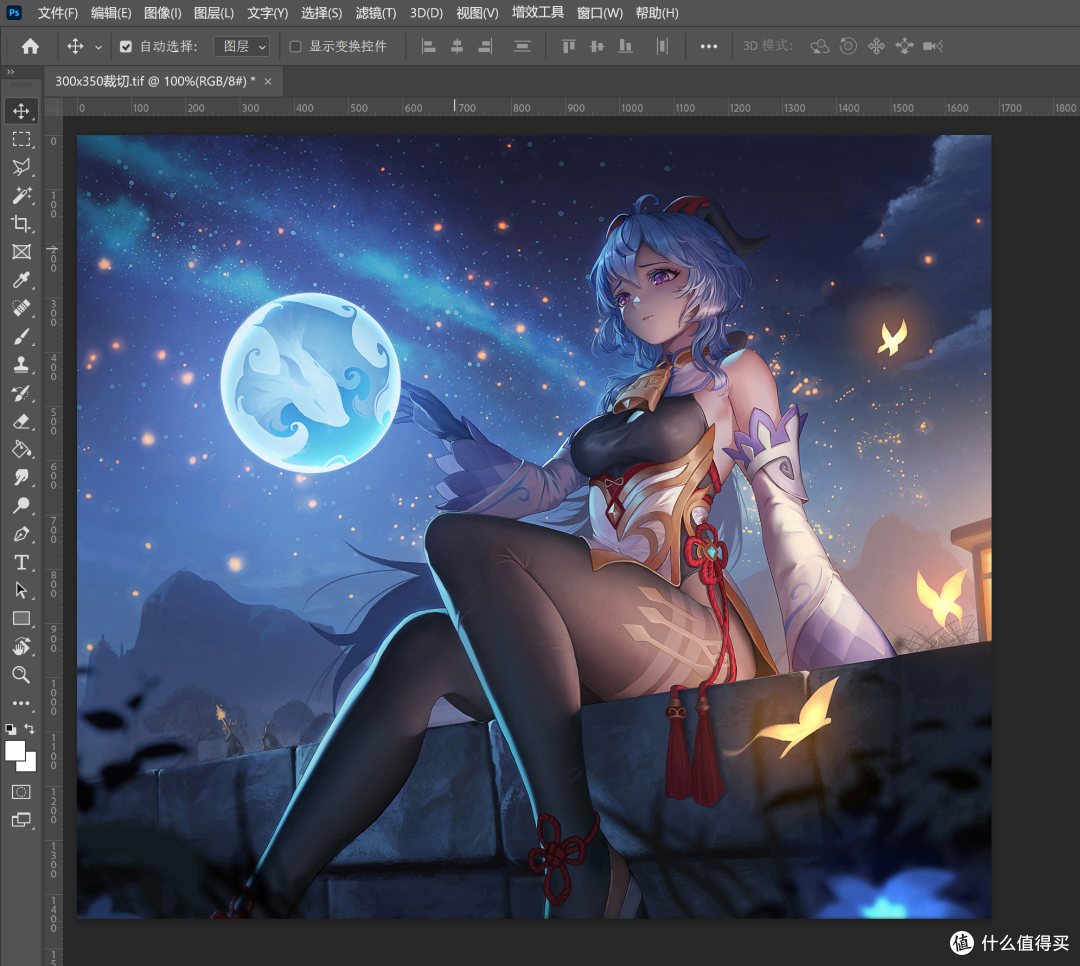Open the 增效工具 menu
The image size is (1080, 966).
tap(538, 12)
